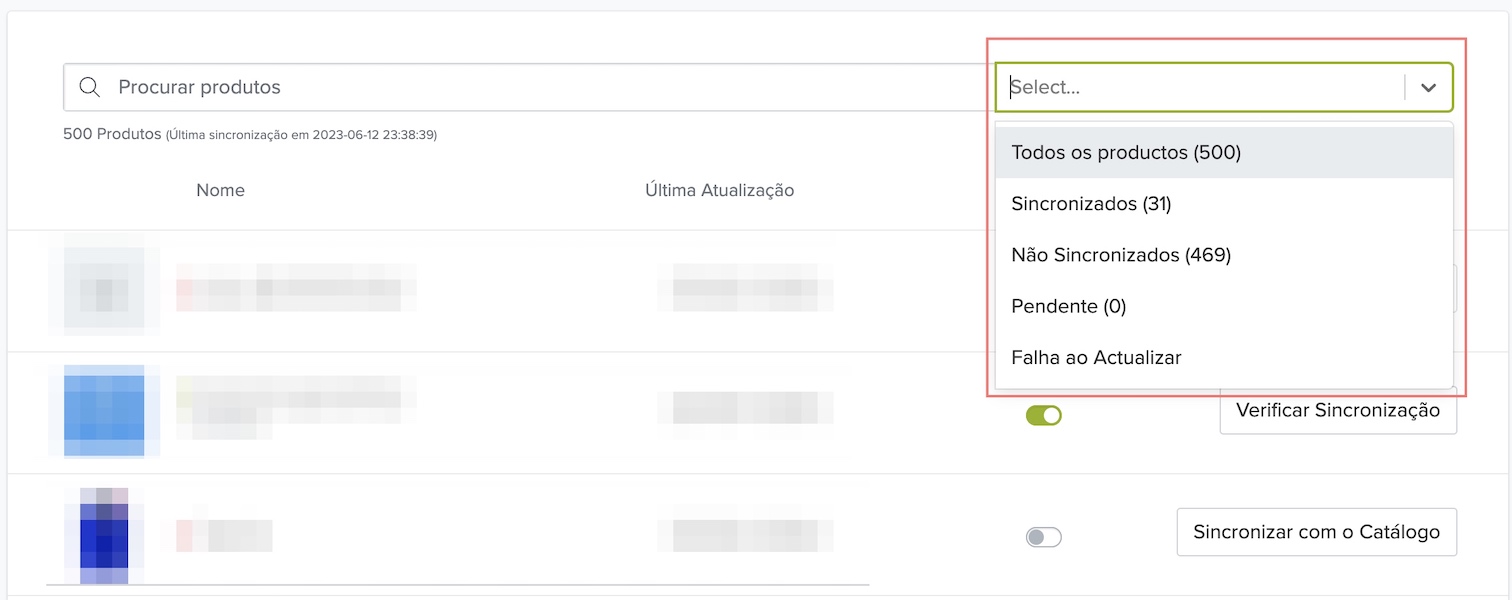1512x600 pixels.
Task: Open the dark blue bottle thumbnail
Action: coord(104,535)
